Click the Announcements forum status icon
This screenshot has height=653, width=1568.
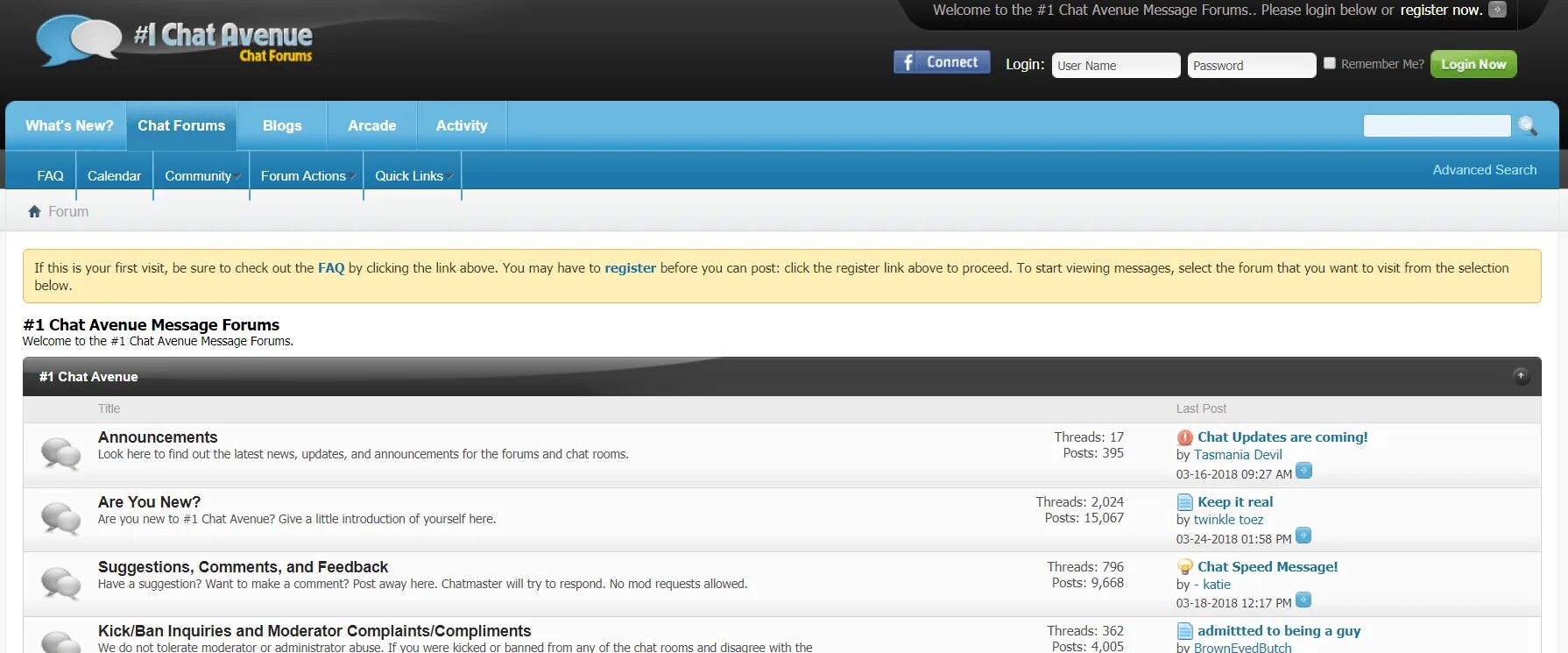pyautogui.click(x=60, y=453)
